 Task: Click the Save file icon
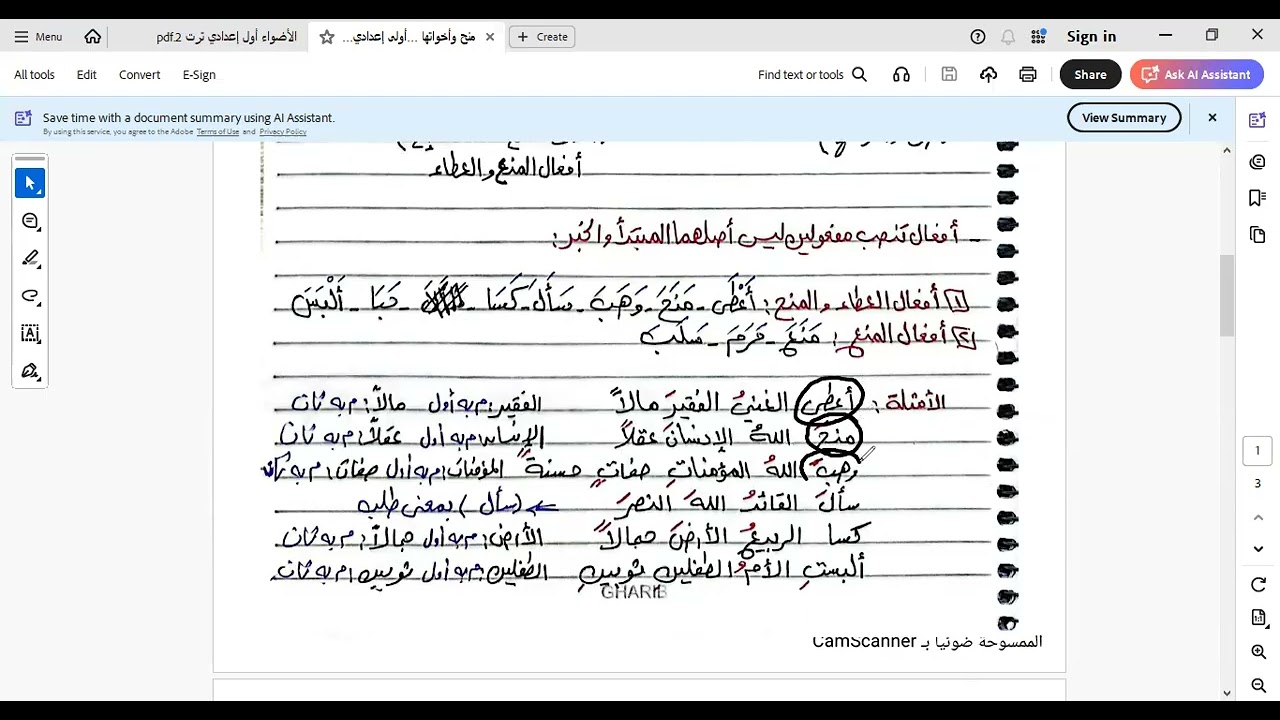(x=949, y=75)
